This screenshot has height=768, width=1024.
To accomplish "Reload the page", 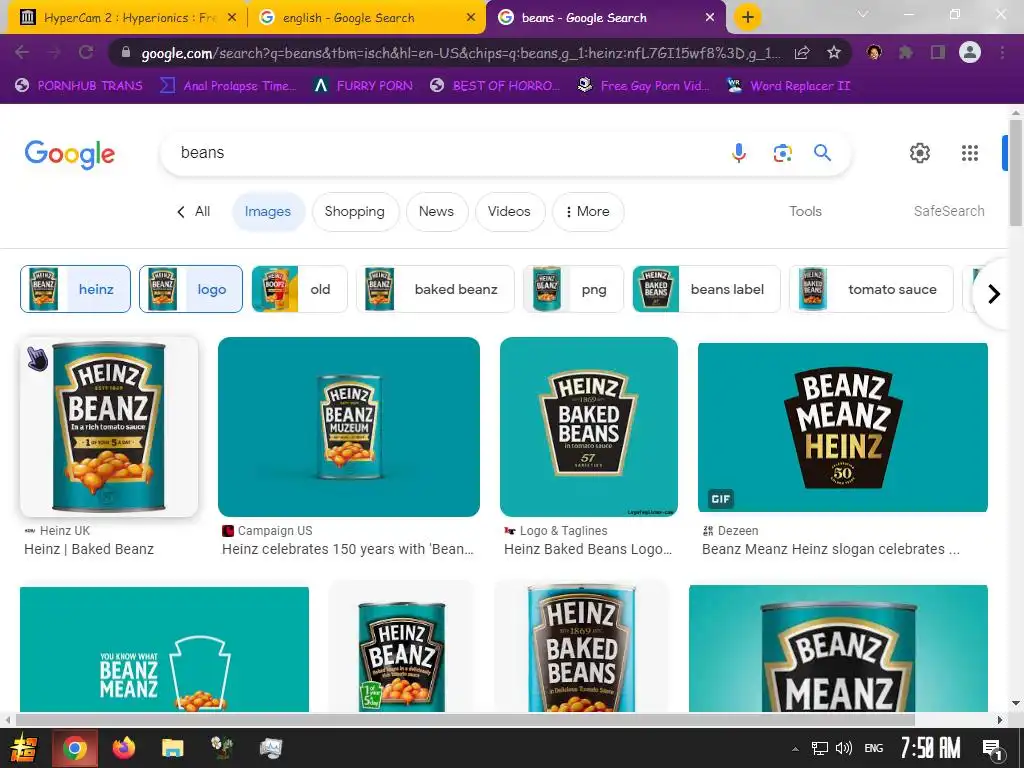I will pyautogui.click(x=86, y=52).
